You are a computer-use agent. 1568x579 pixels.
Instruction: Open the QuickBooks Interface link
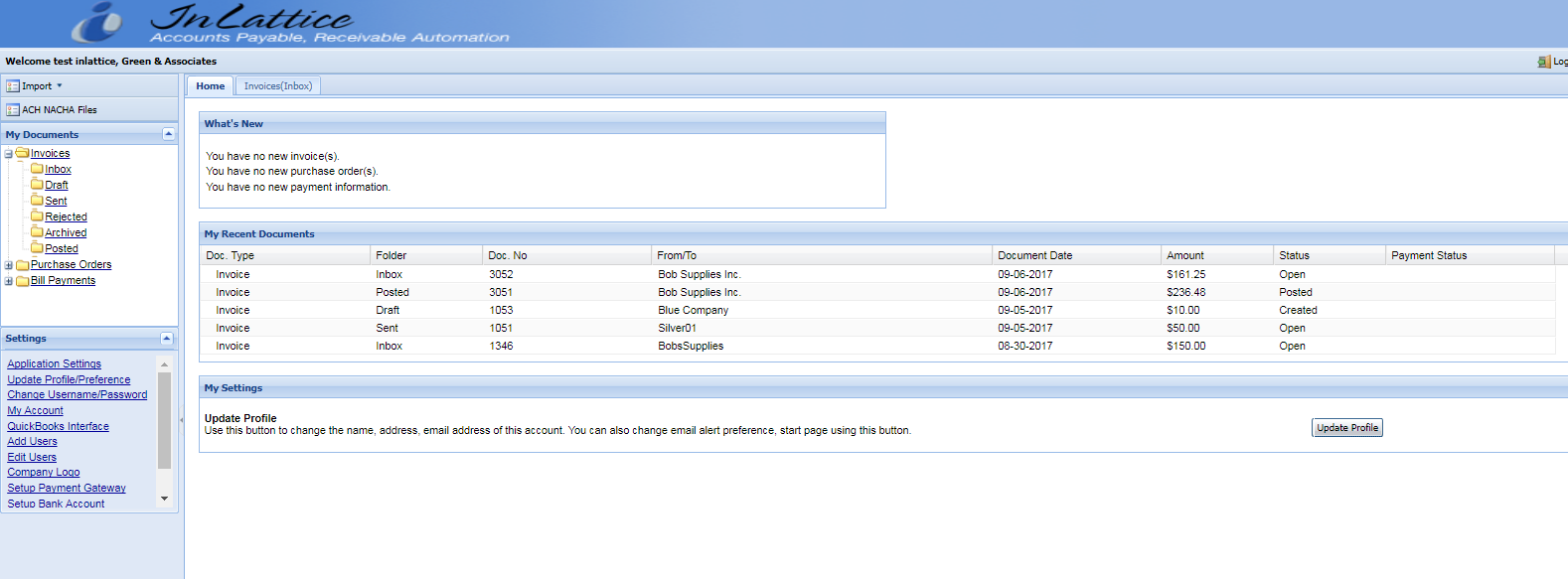tap(58, 426)
